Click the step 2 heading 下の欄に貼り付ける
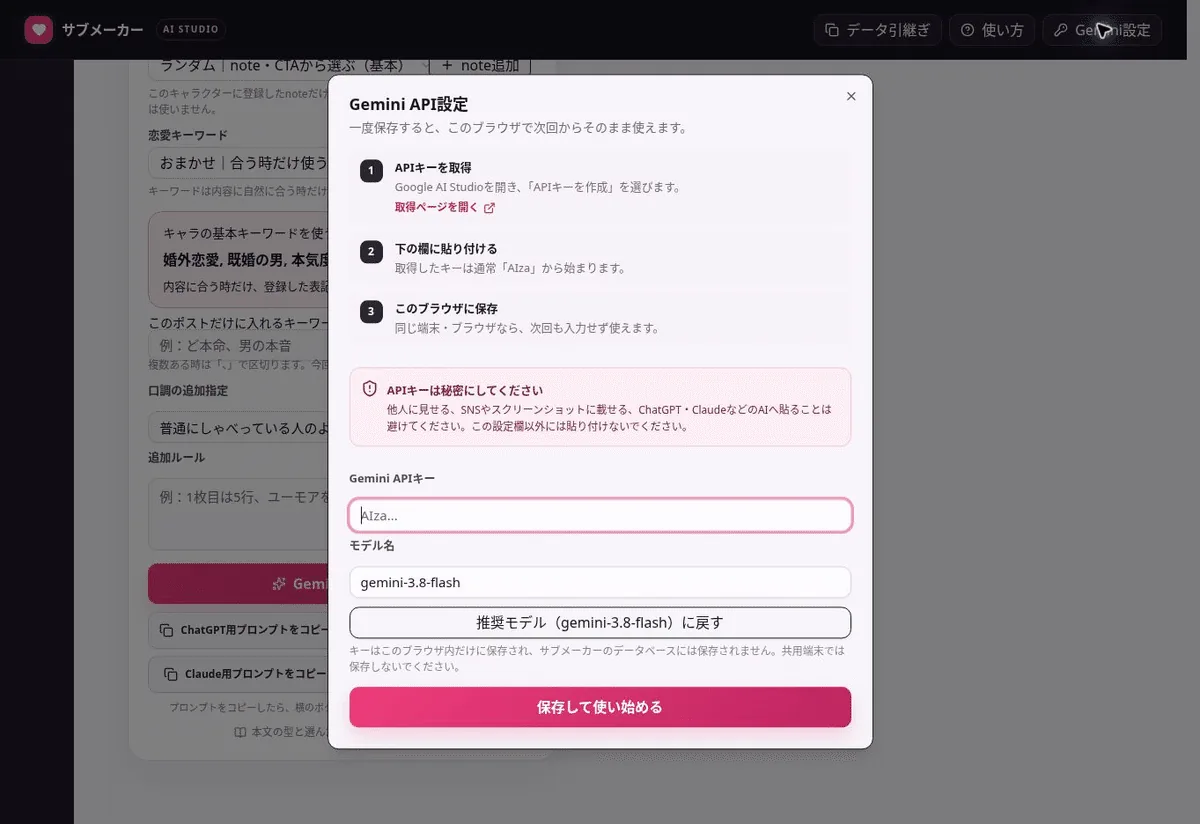The width and height of the screenshot is (1200, 824). [x=446, y=249]
